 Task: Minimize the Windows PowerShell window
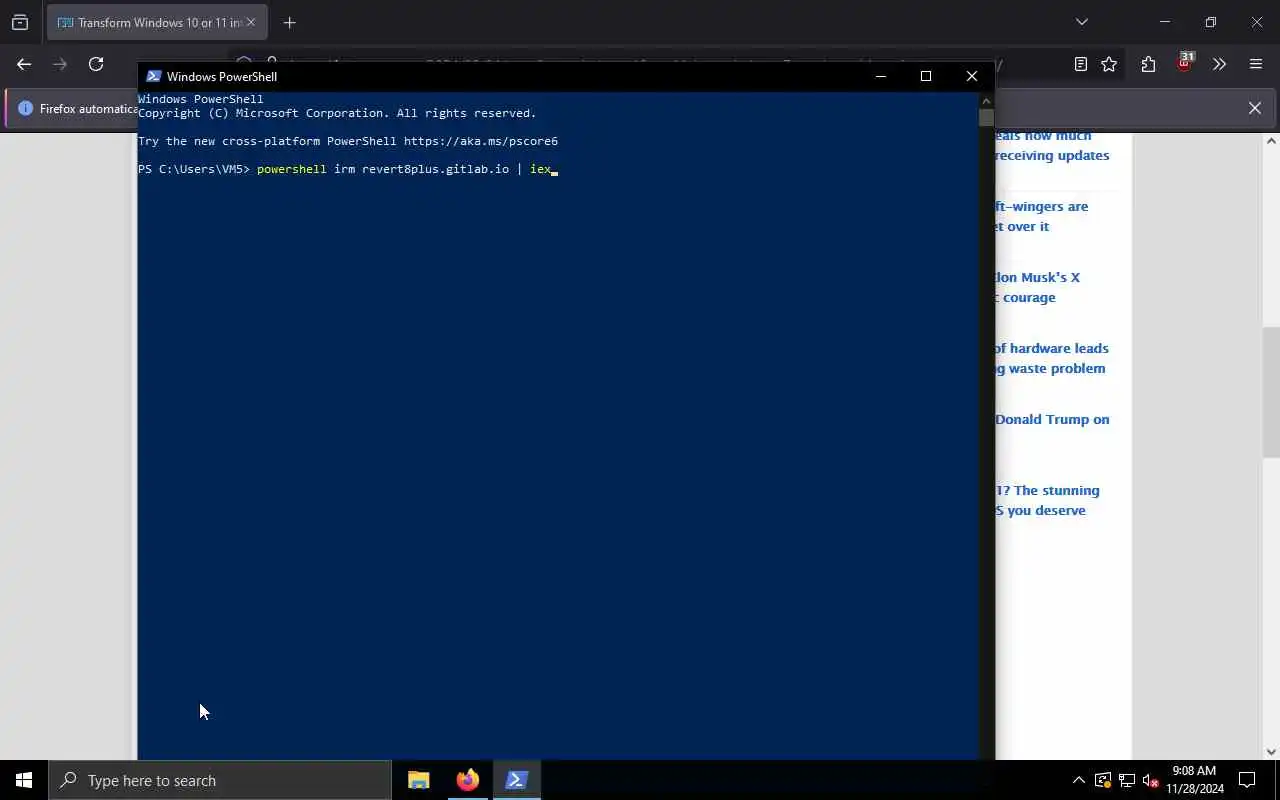click(880, 76)
